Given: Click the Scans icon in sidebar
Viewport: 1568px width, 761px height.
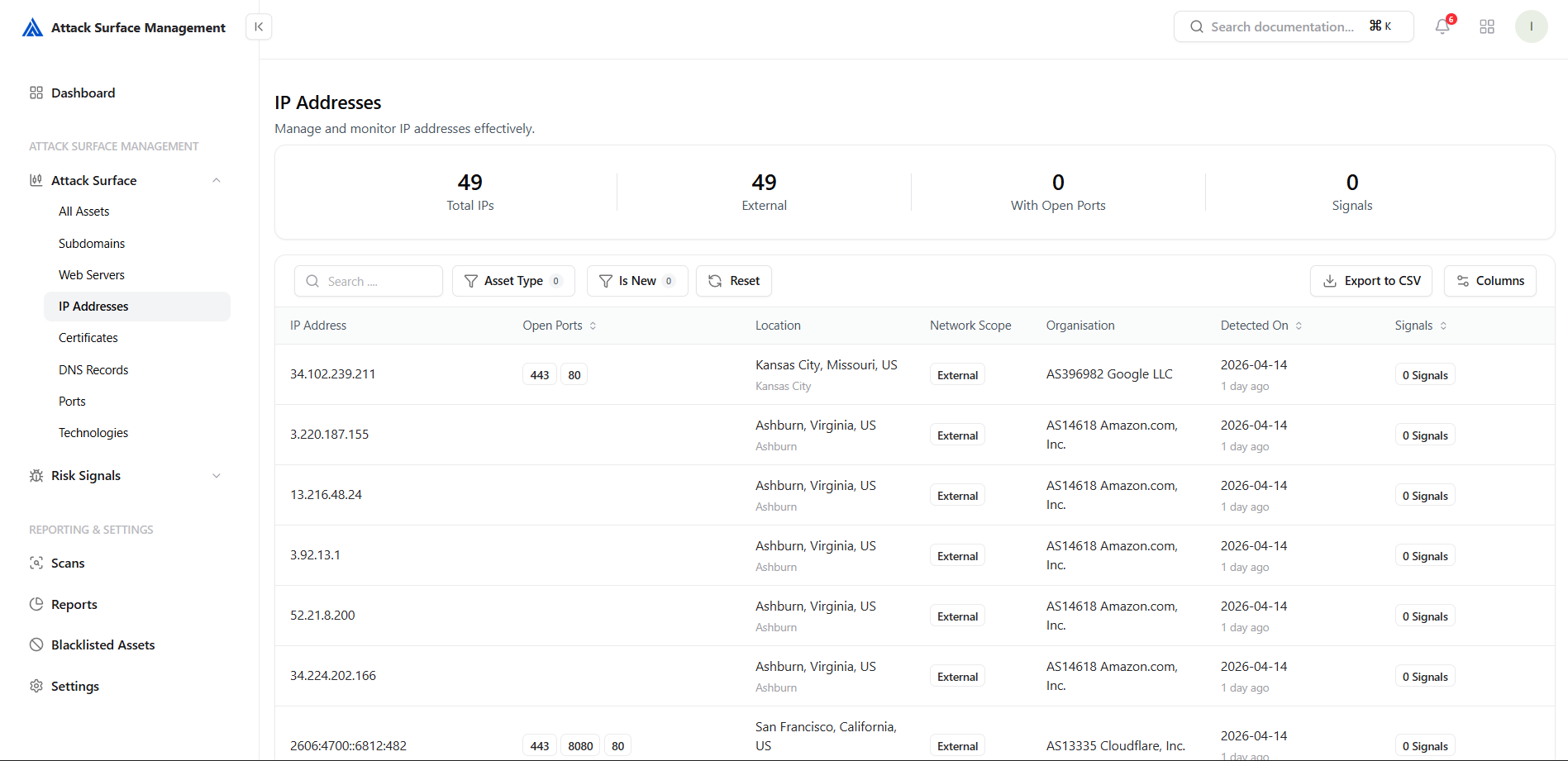Looking at the screenshot, I should (x=36, y=563).
